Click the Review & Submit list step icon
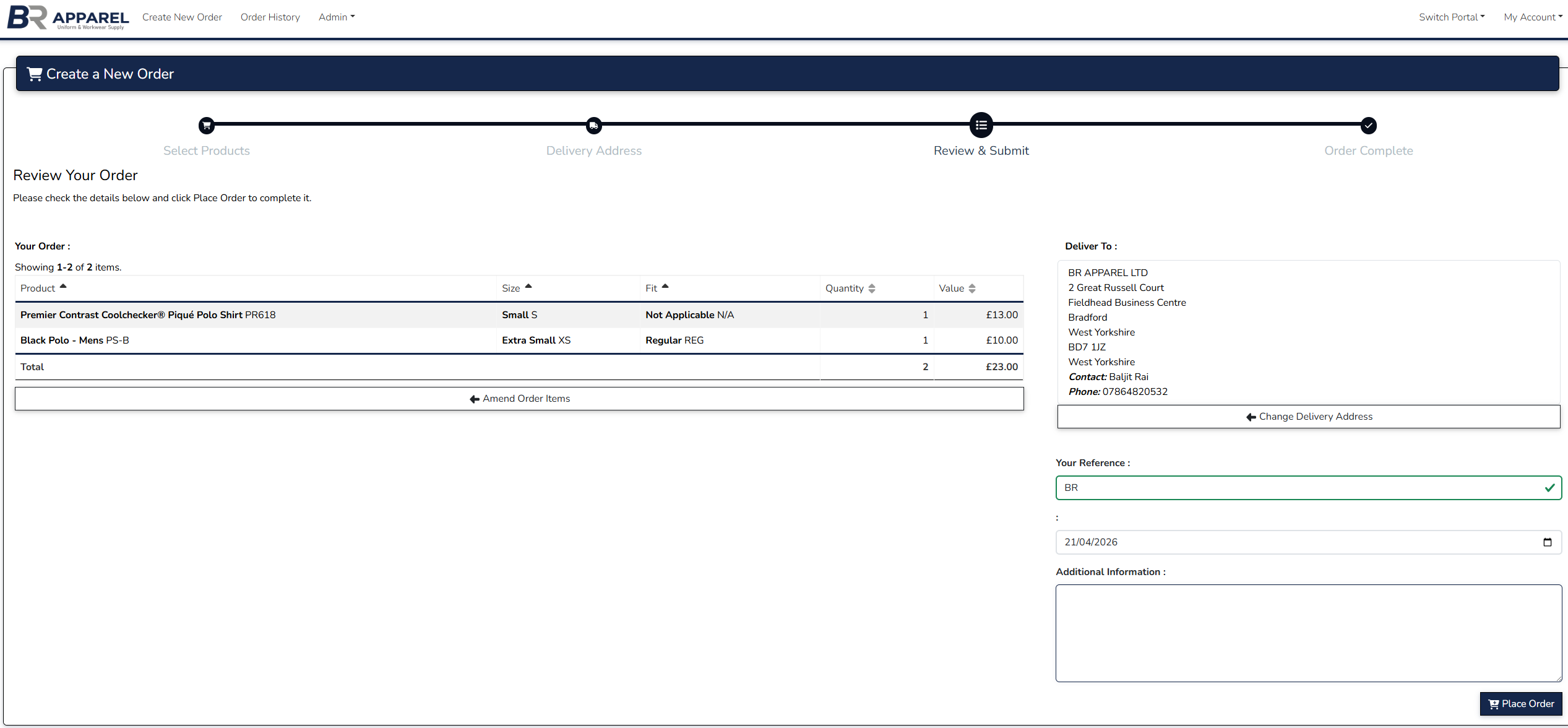The width and height of the screenshot is (1568, 728). [x=981, y=125]
